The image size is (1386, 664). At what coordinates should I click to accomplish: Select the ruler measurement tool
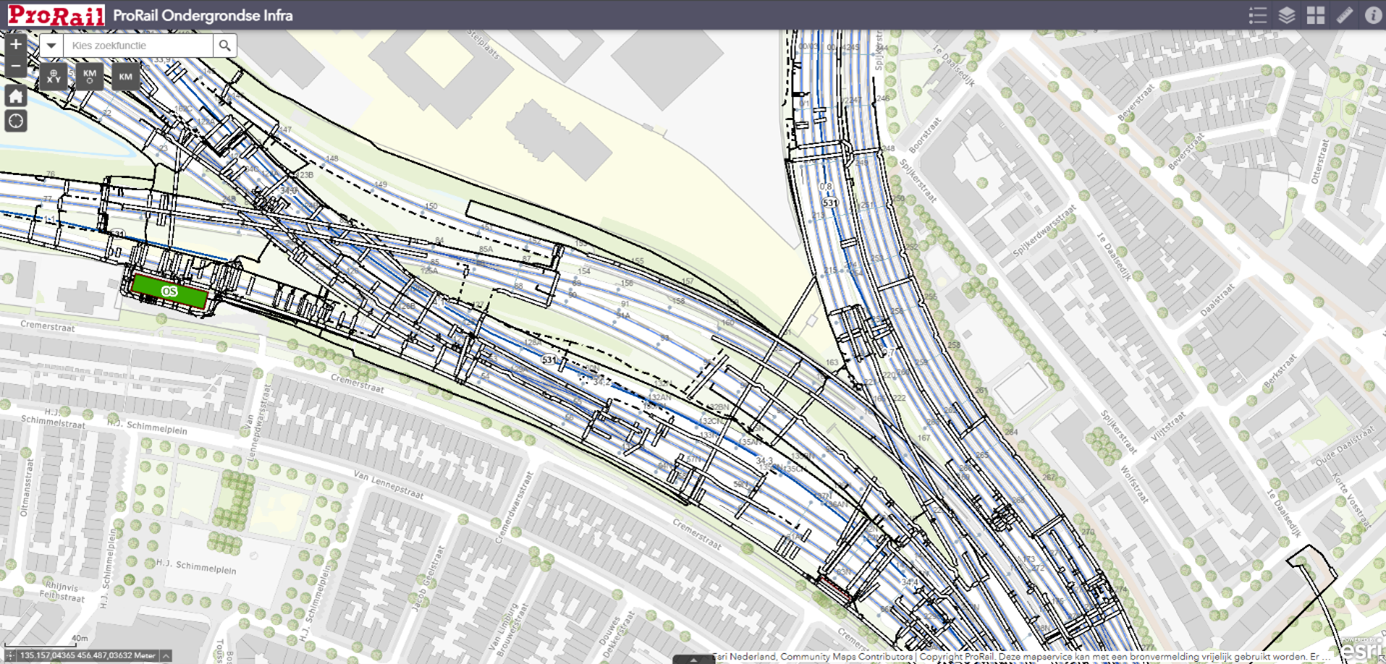[x=1344, y=15]
